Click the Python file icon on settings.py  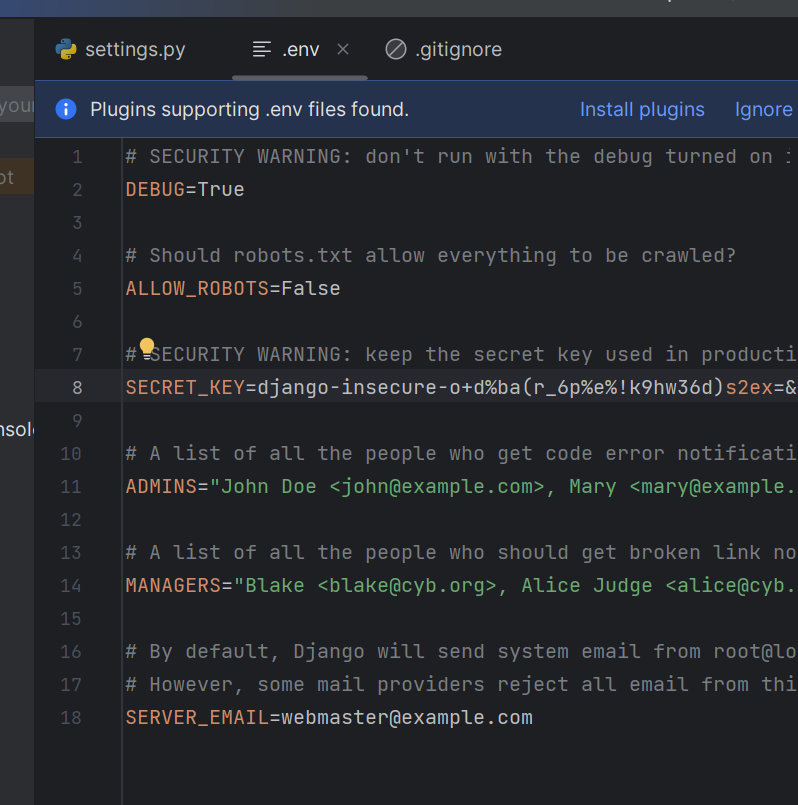point(66,49)
